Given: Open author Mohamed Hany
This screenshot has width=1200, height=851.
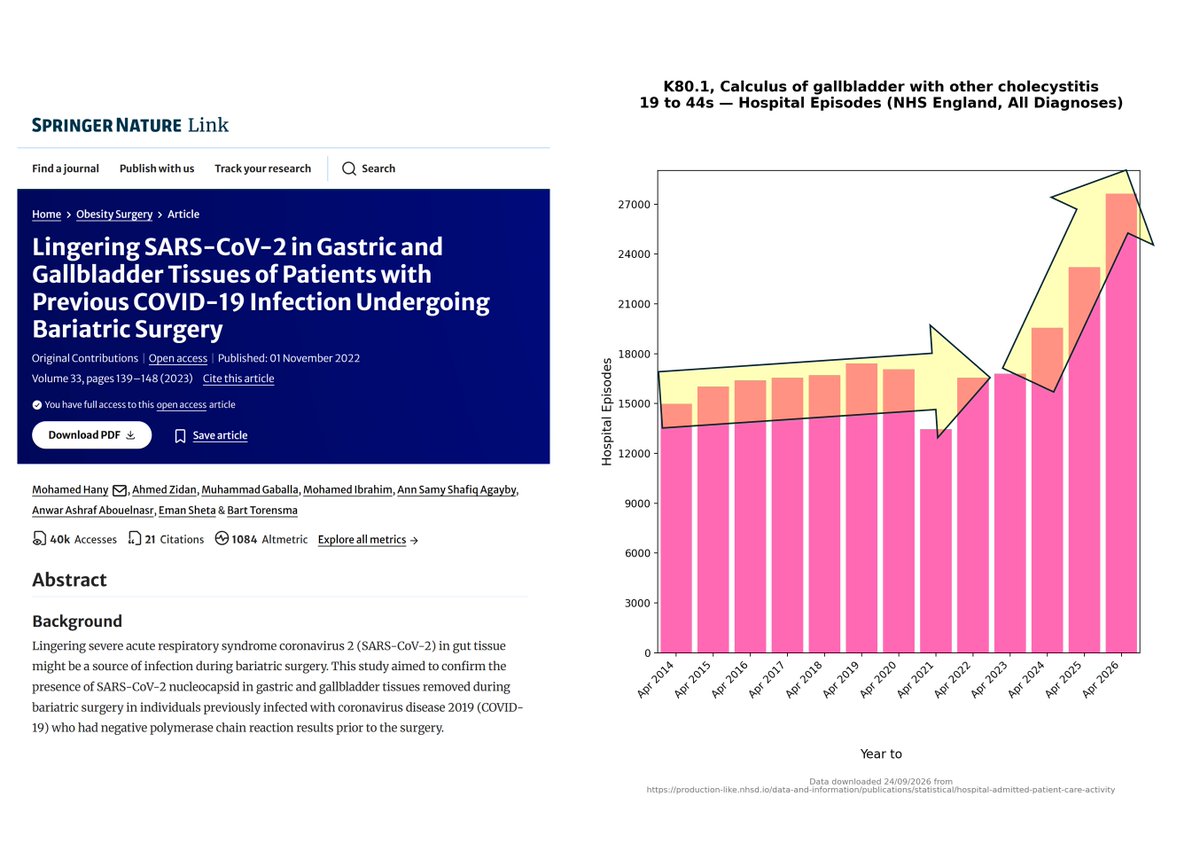Looking at the screenshot, I should pyautogui.click(x=71, y=490).
